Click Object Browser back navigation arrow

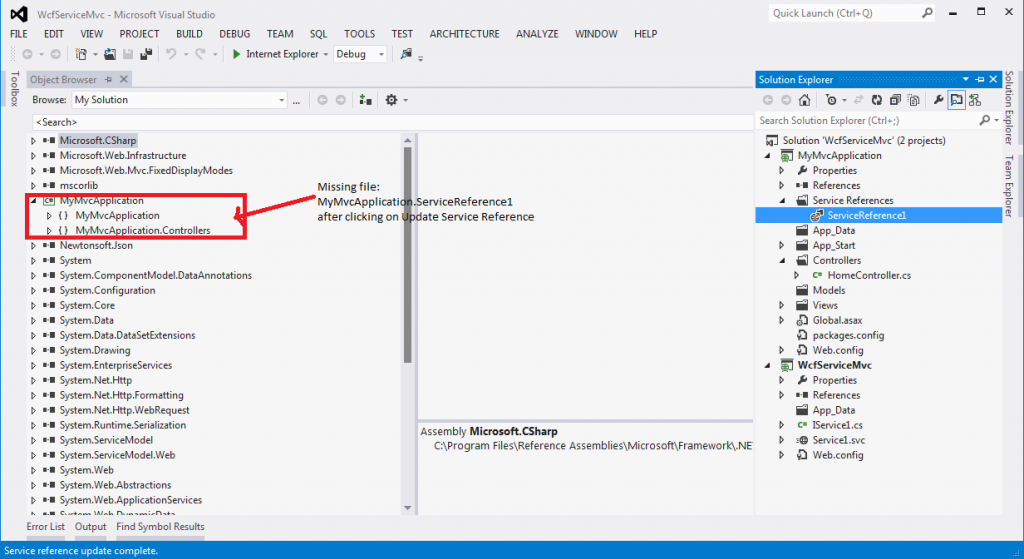pyautogui.click(x=322, y=100)
